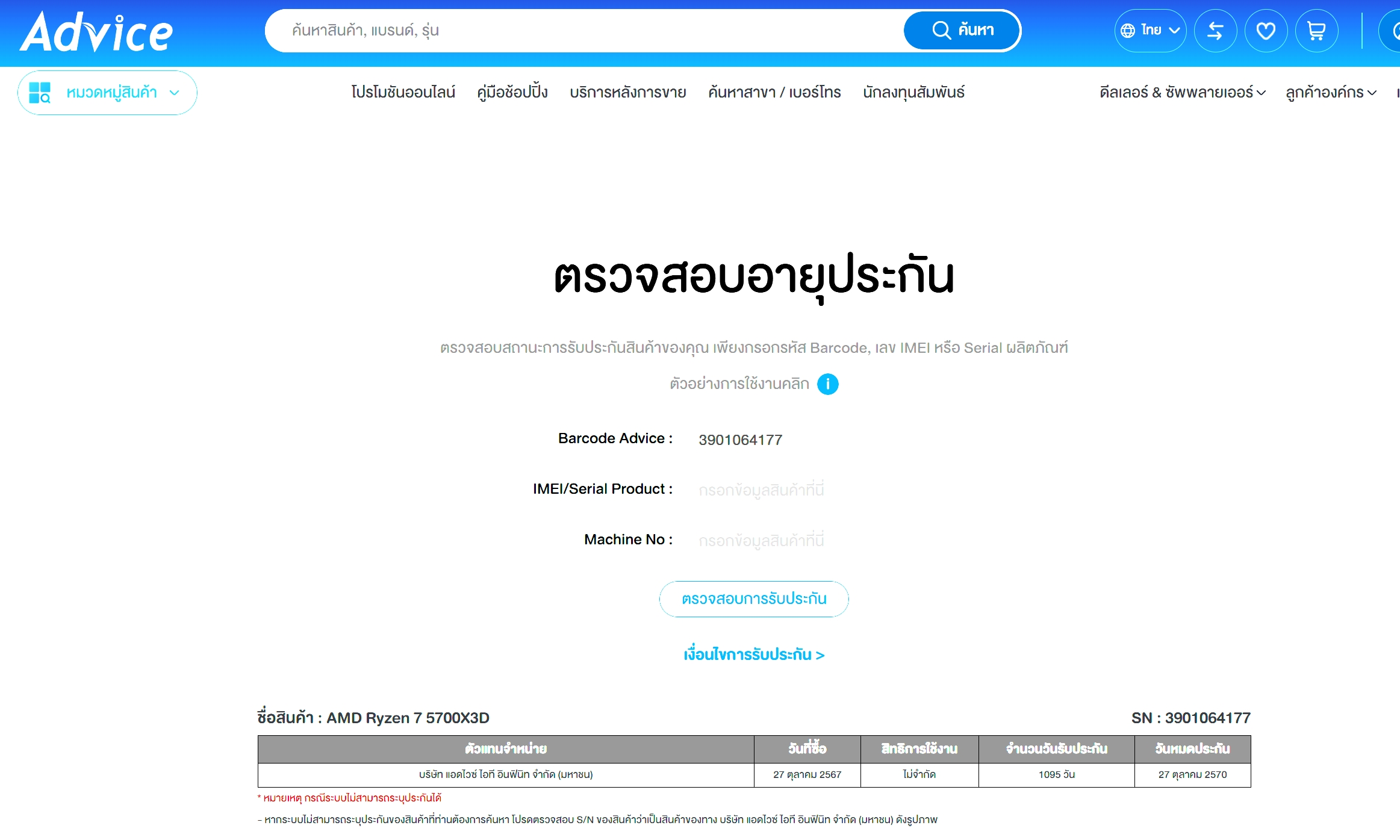1400x840 pixels.
Task: Open the warranty conditions link
Action: click(753, 655)
